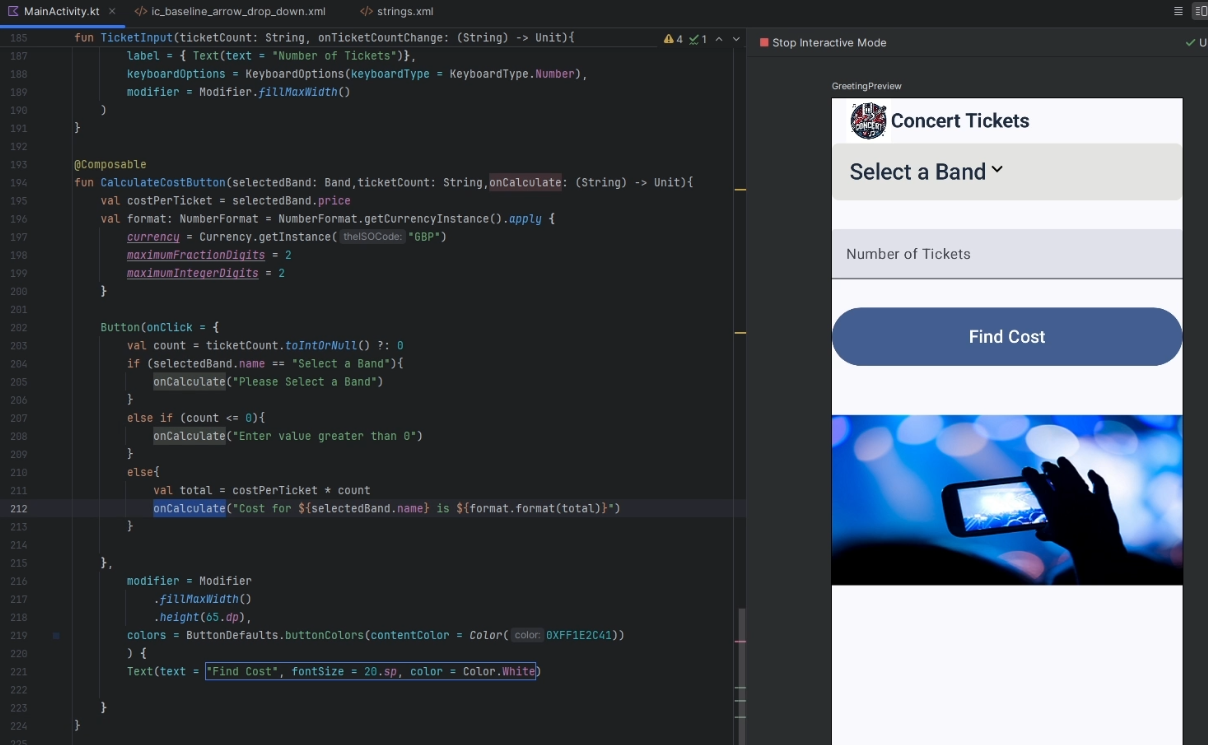Switch to ic_baseline_arrow_drop_down.xml tab
1208x745 pixels.
click(229, 11)
